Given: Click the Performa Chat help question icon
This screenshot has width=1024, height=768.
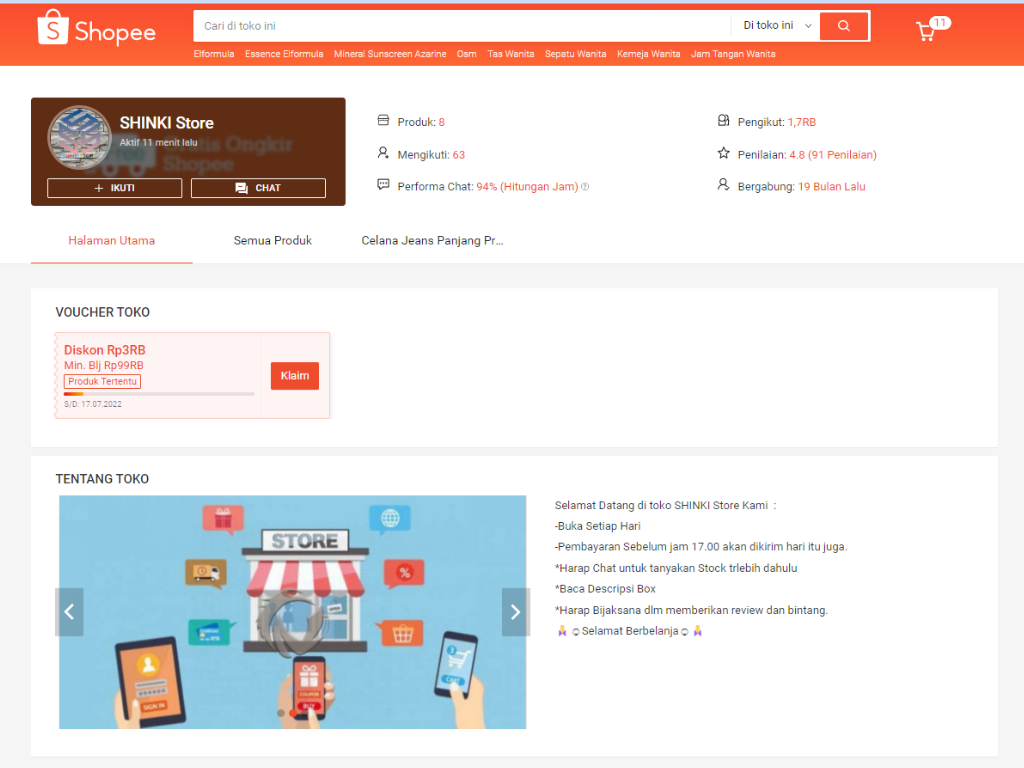Looking at the screenshot, I should click(585, 187).
